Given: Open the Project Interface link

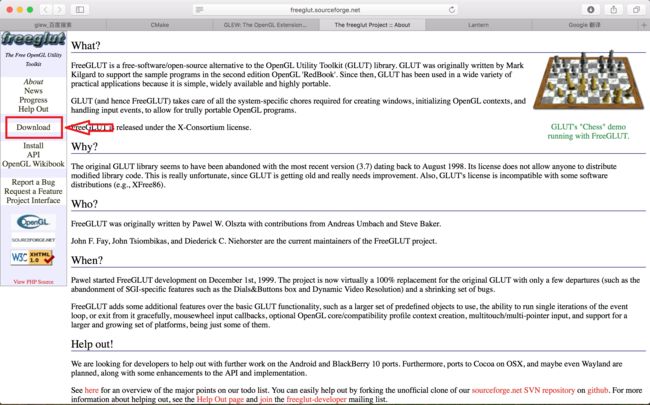Looking at the screenshot, I should (x=33, y=200).
